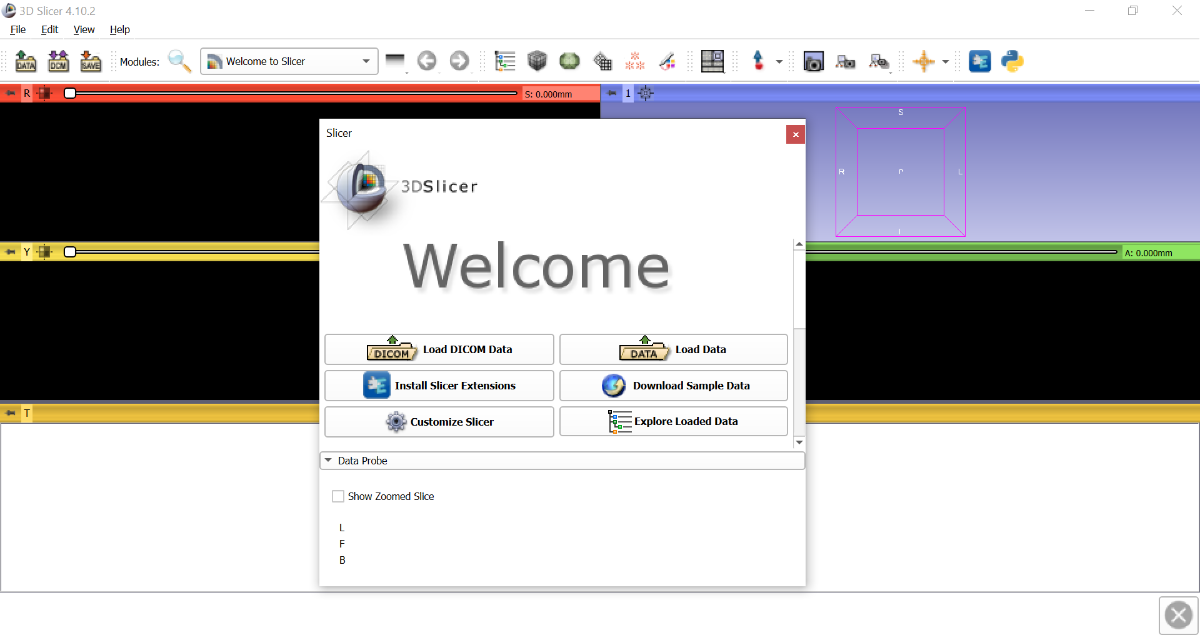
Task: Open the scene views capture icon
Action: [x=846, y=61]
